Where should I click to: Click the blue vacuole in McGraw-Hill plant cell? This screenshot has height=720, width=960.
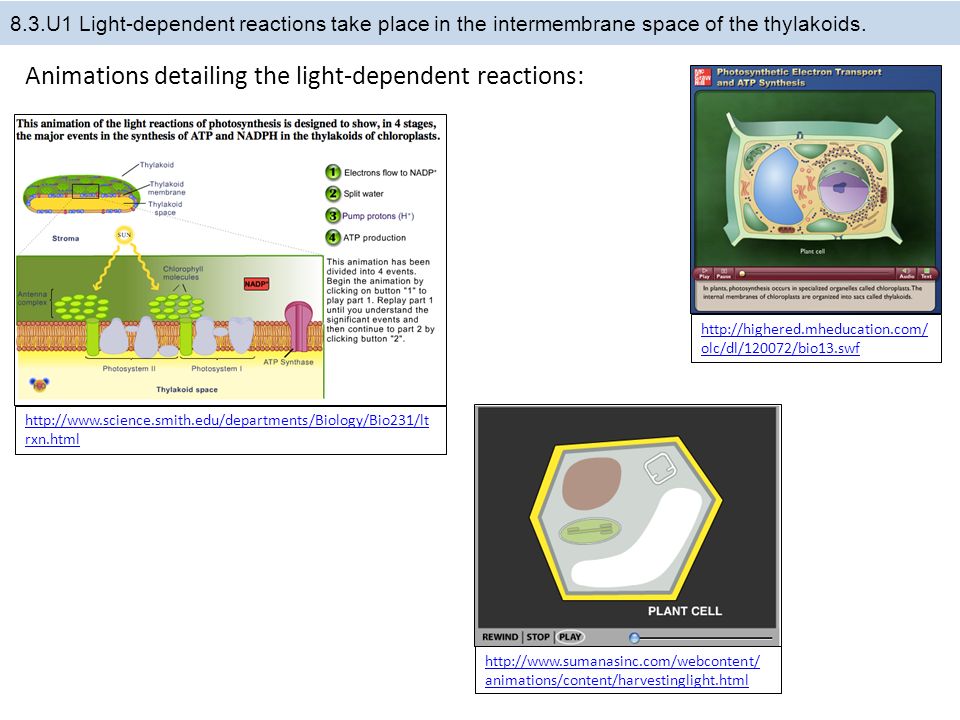[x=778, y=187]
